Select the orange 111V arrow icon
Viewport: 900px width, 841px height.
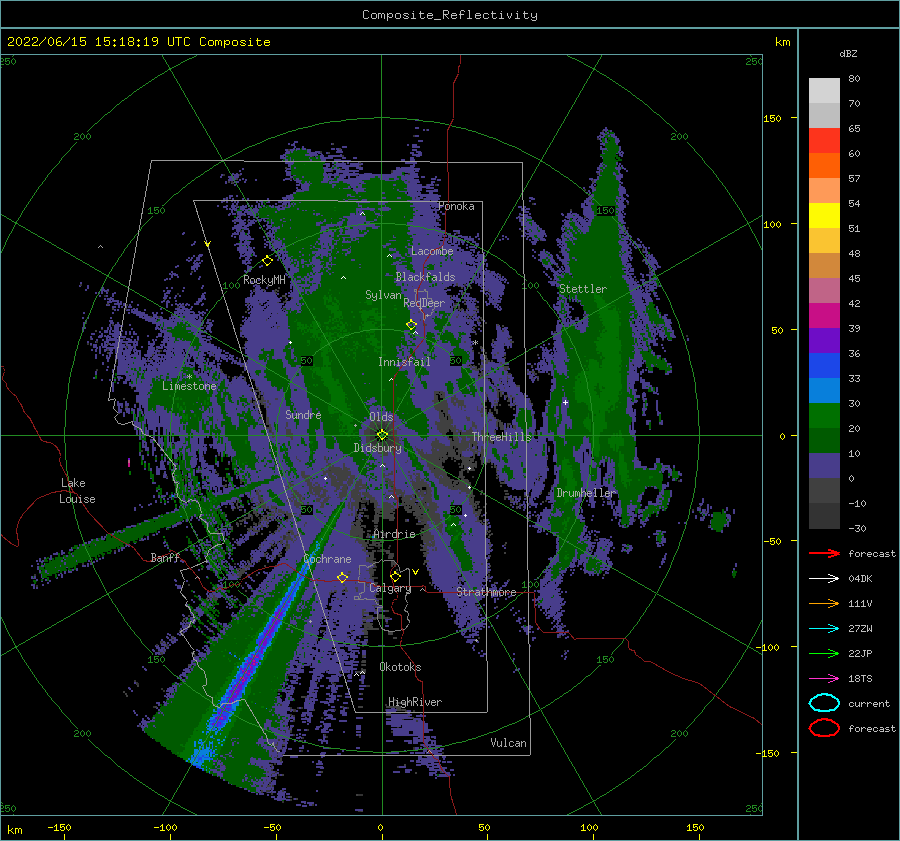[x=824, y=603]
